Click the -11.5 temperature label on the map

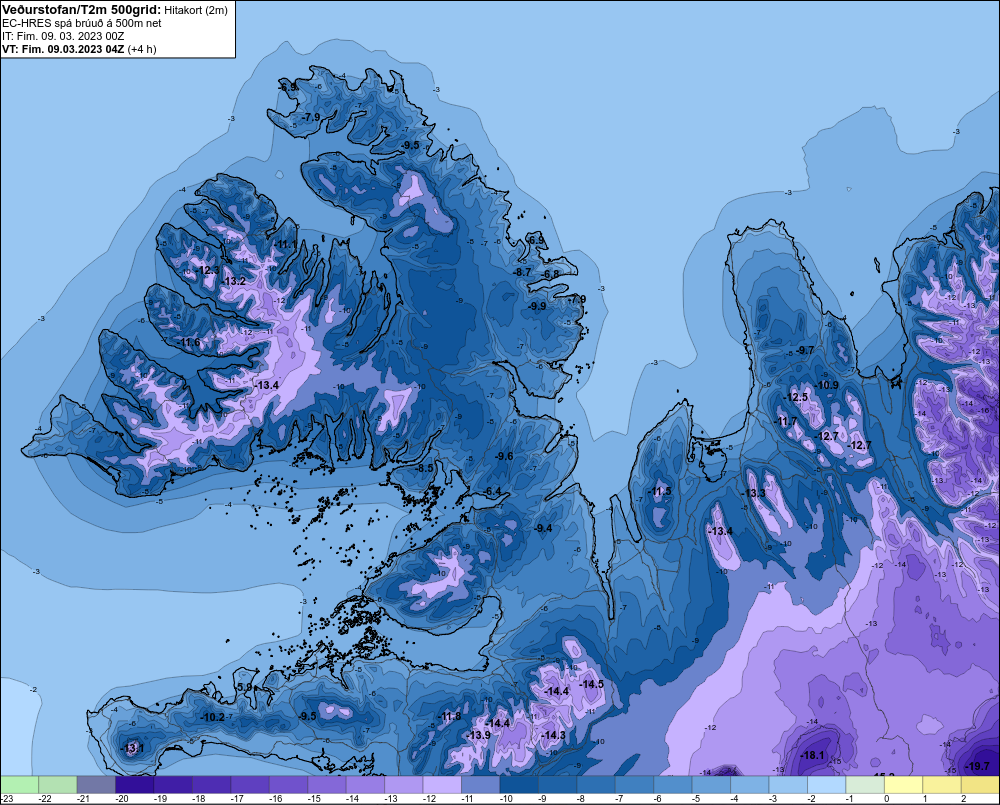click(659, 491)
